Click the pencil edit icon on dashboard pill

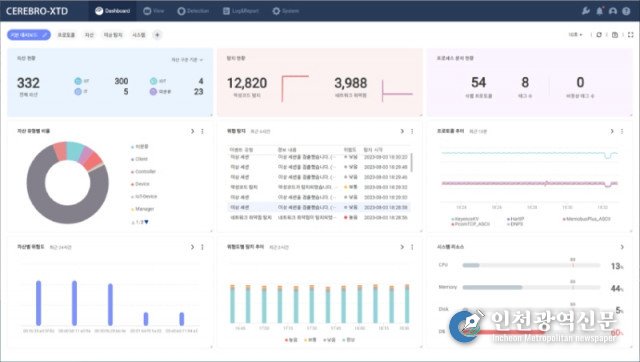(44, 35)
